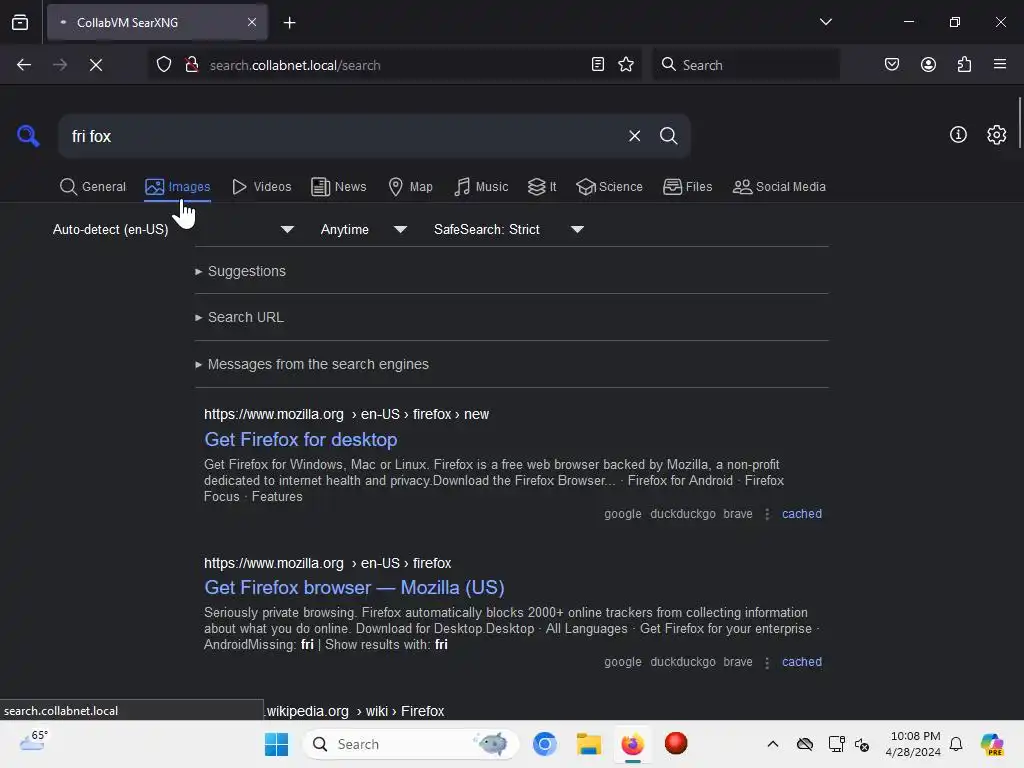Screen dimensions: 1024x768
Task: Switch to the Science category
Action: [x=609, y=187]
